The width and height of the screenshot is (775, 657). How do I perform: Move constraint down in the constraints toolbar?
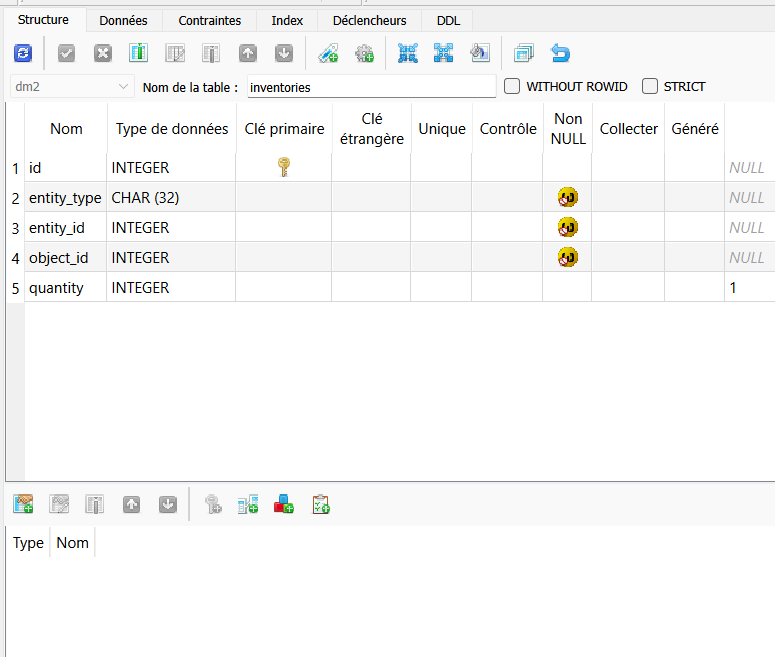click(168, 504)
